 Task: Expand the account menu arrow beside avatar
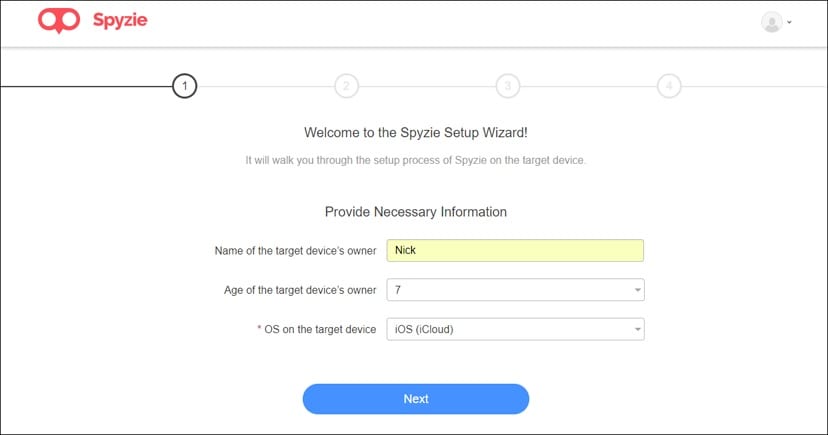coord(790,22)
